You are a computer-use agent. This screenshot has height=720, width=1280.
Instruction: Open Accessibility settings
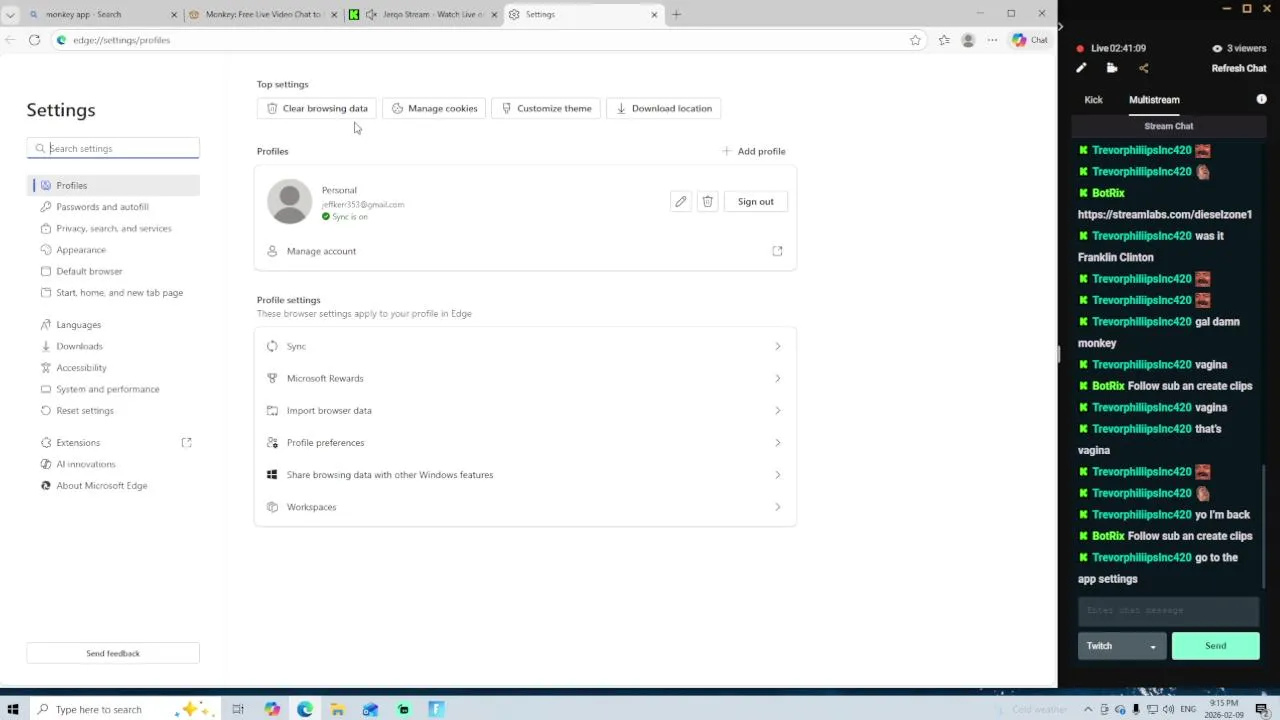point(113,368)
